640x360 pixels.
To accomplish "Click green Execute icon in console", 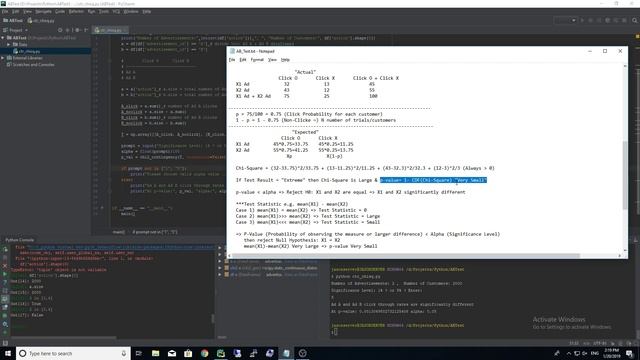I will 5,274.
